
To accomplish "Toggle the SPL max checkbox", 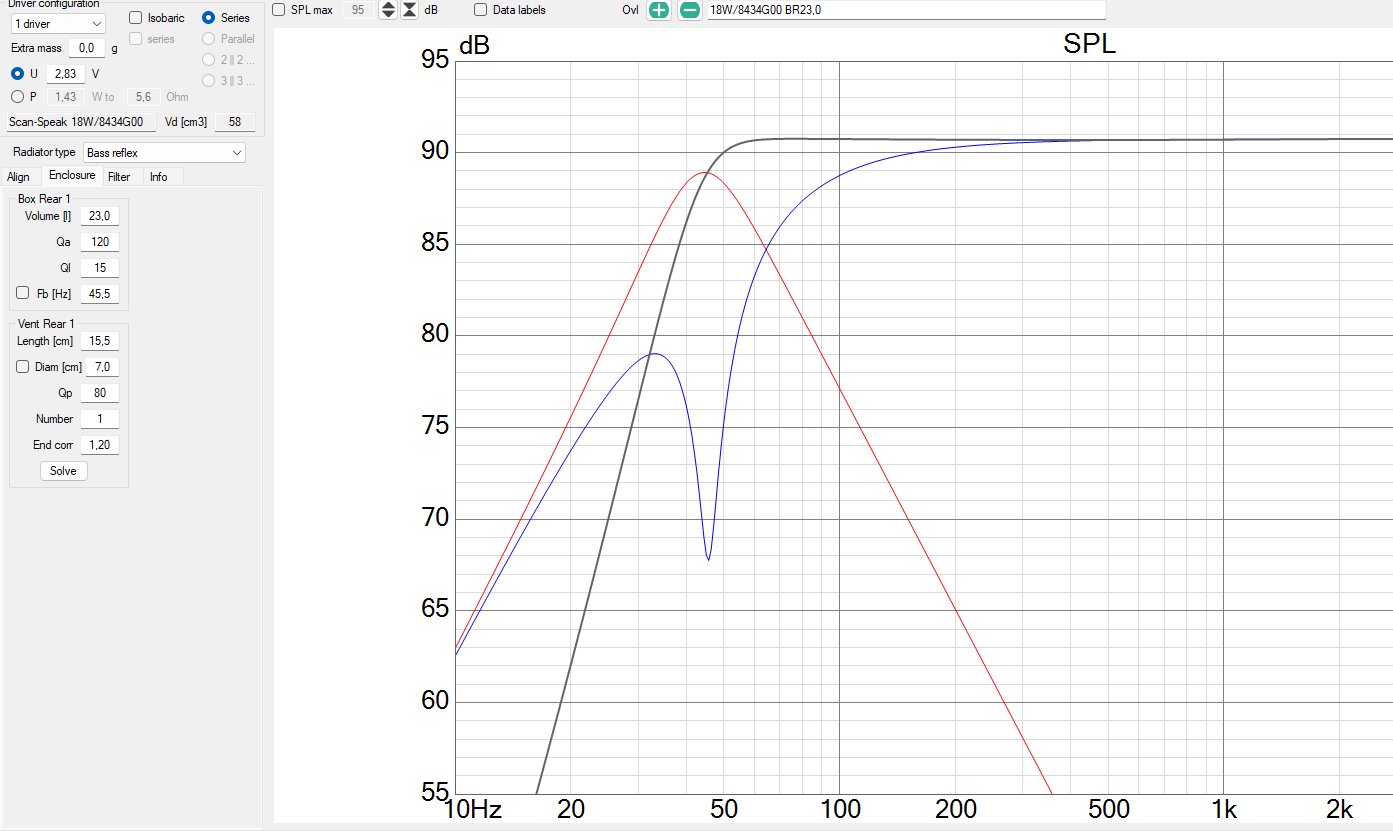I will click(x=280, y=10).
